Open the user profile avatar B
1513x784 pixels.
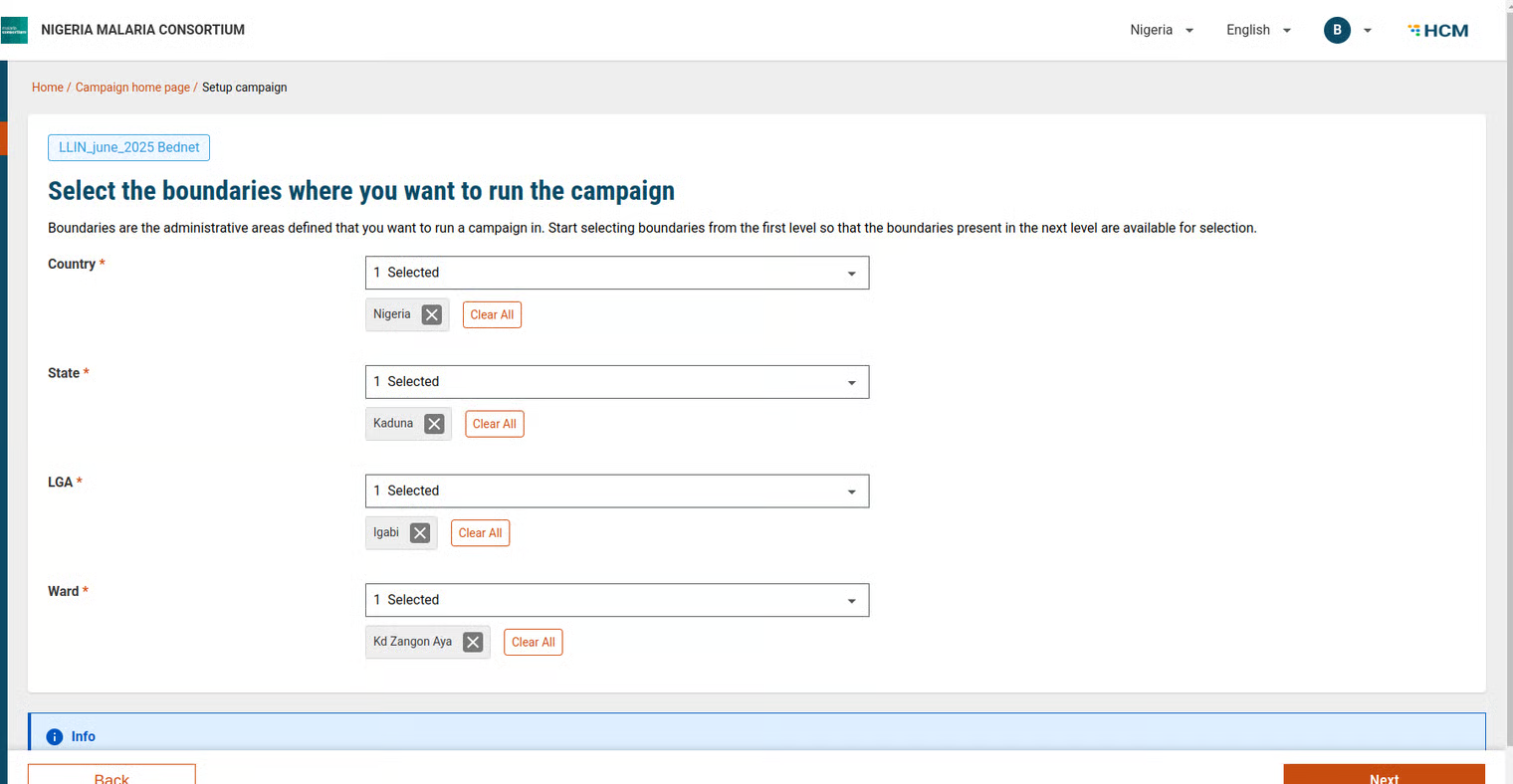(x=1337, y=30)
